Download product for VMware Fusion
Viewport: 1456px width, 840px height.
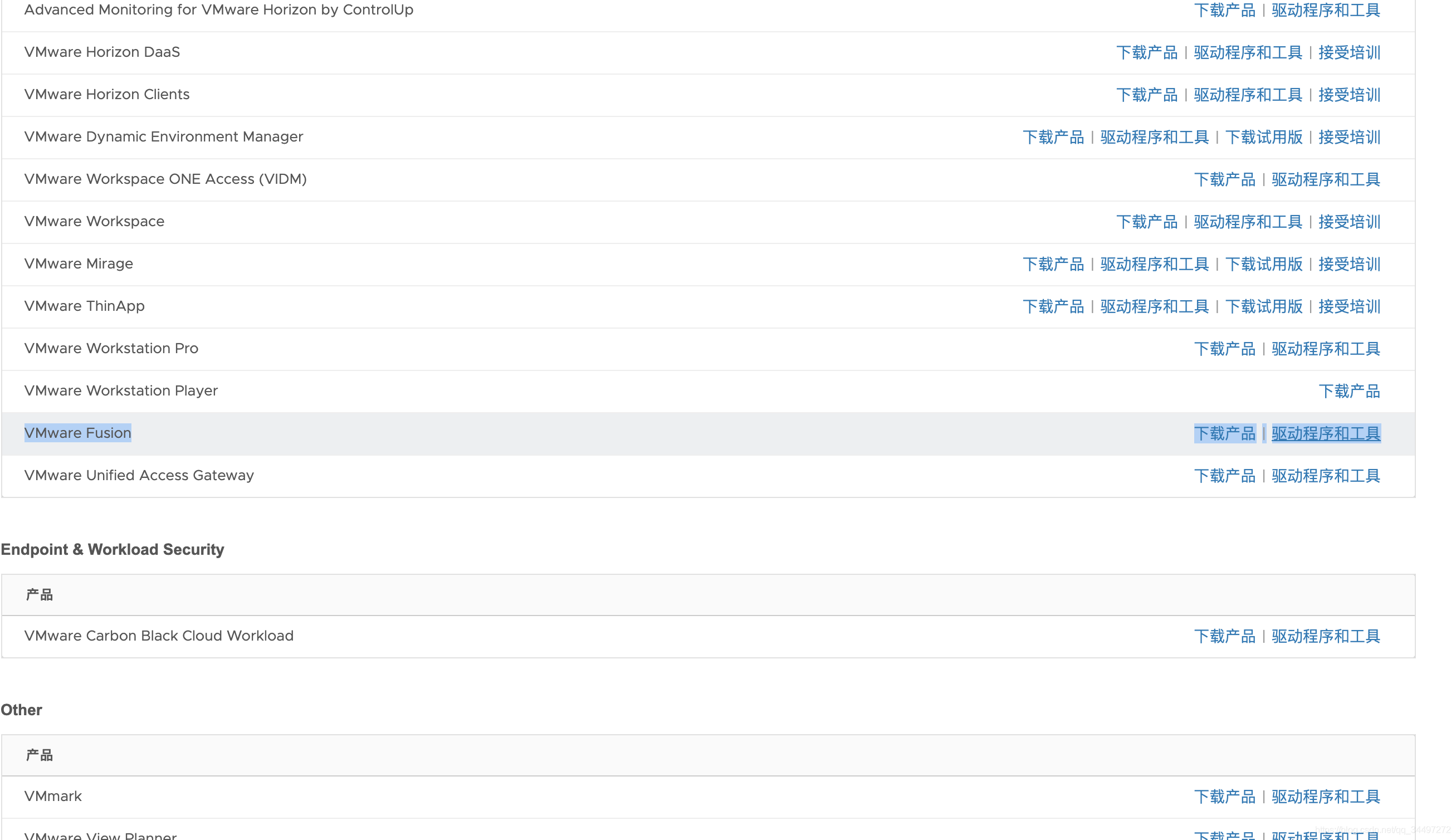1224,433
